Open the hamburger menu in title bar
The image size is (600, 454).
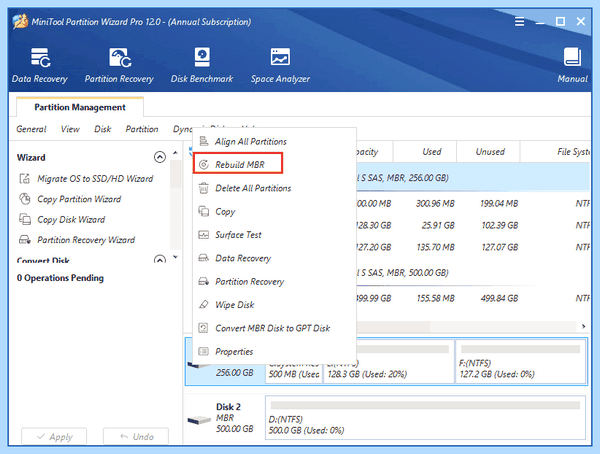click(x=519, y=21)
